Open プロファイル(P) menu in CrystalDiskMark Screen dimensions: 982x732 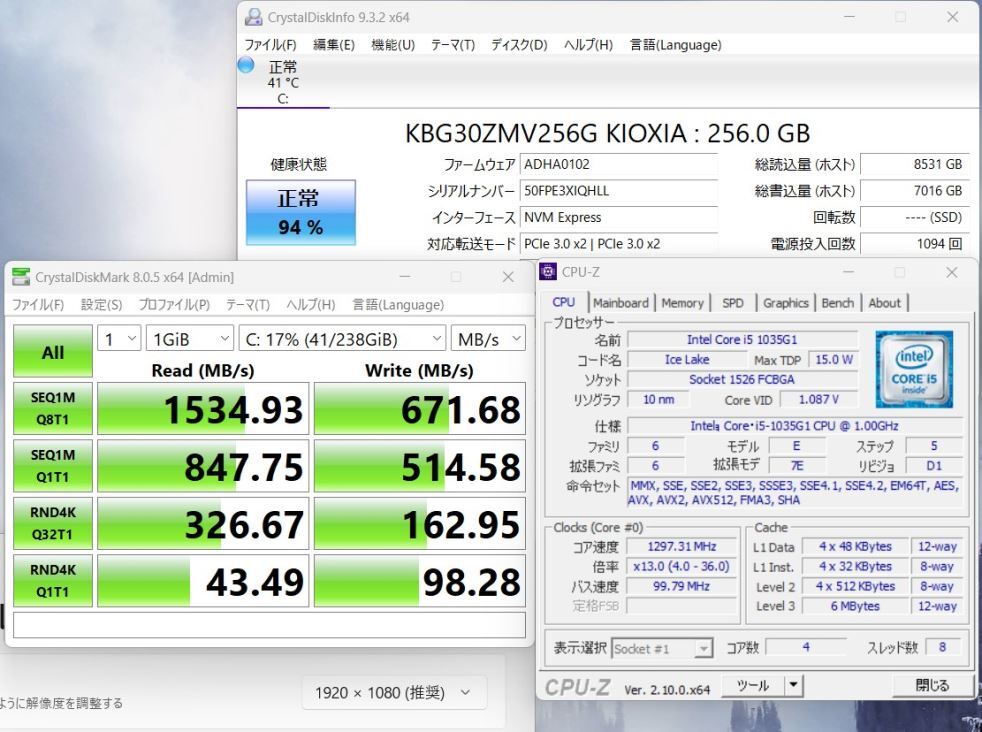tap(174, 304)
